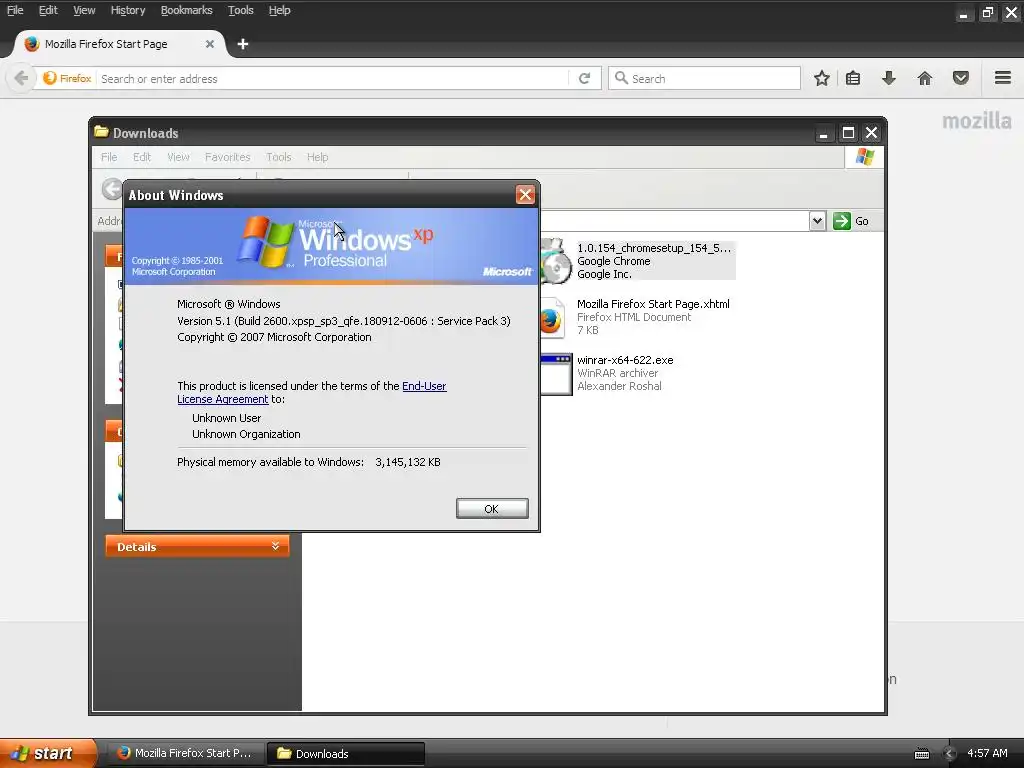Open File menu in Downloads window
Screen dimensions: 1024x768
pos(109,157)
